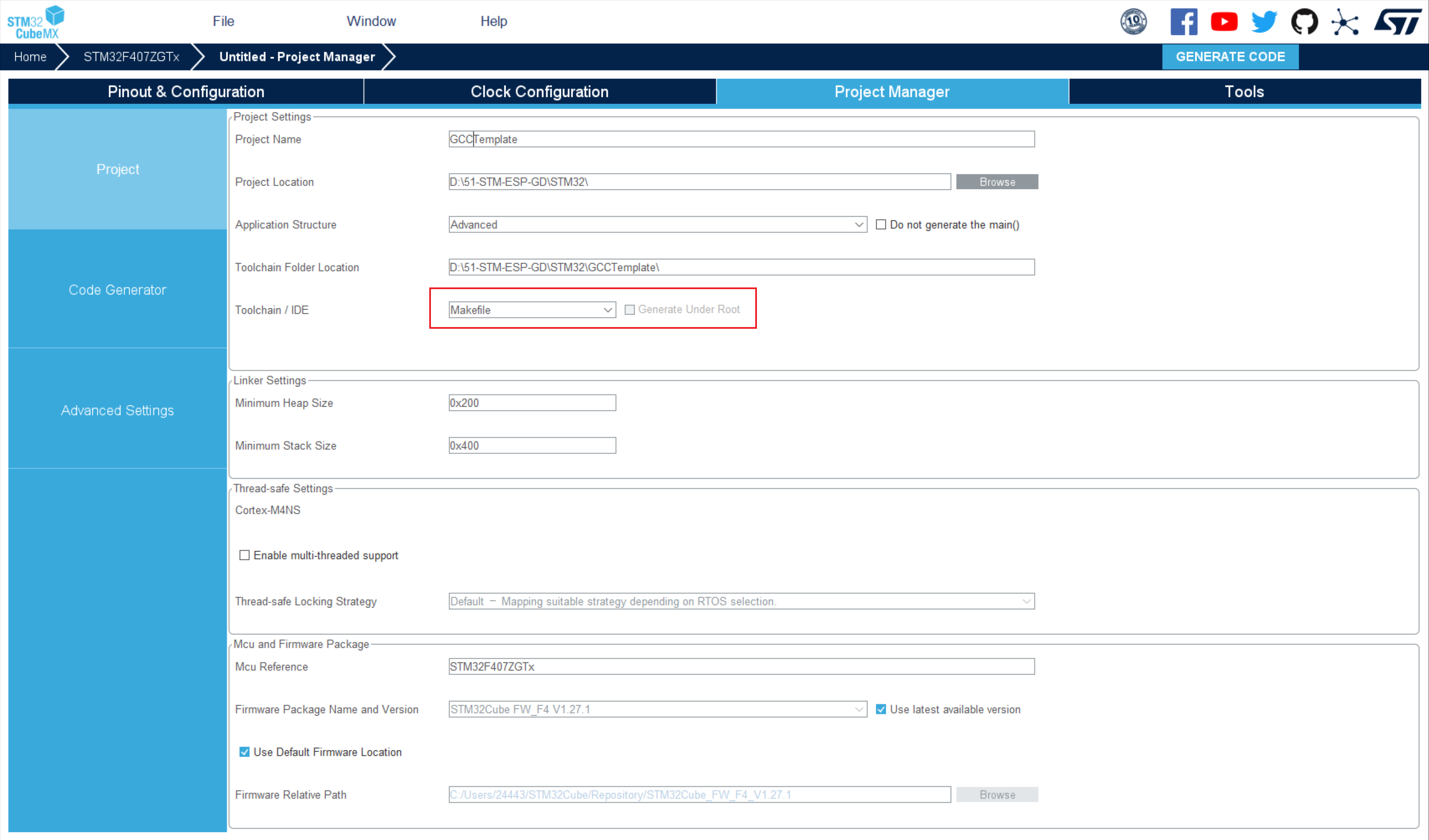Click the Minimum Heap Size field
The width and height of the screenshot is (1429, 840).
[x=531, y=404]
